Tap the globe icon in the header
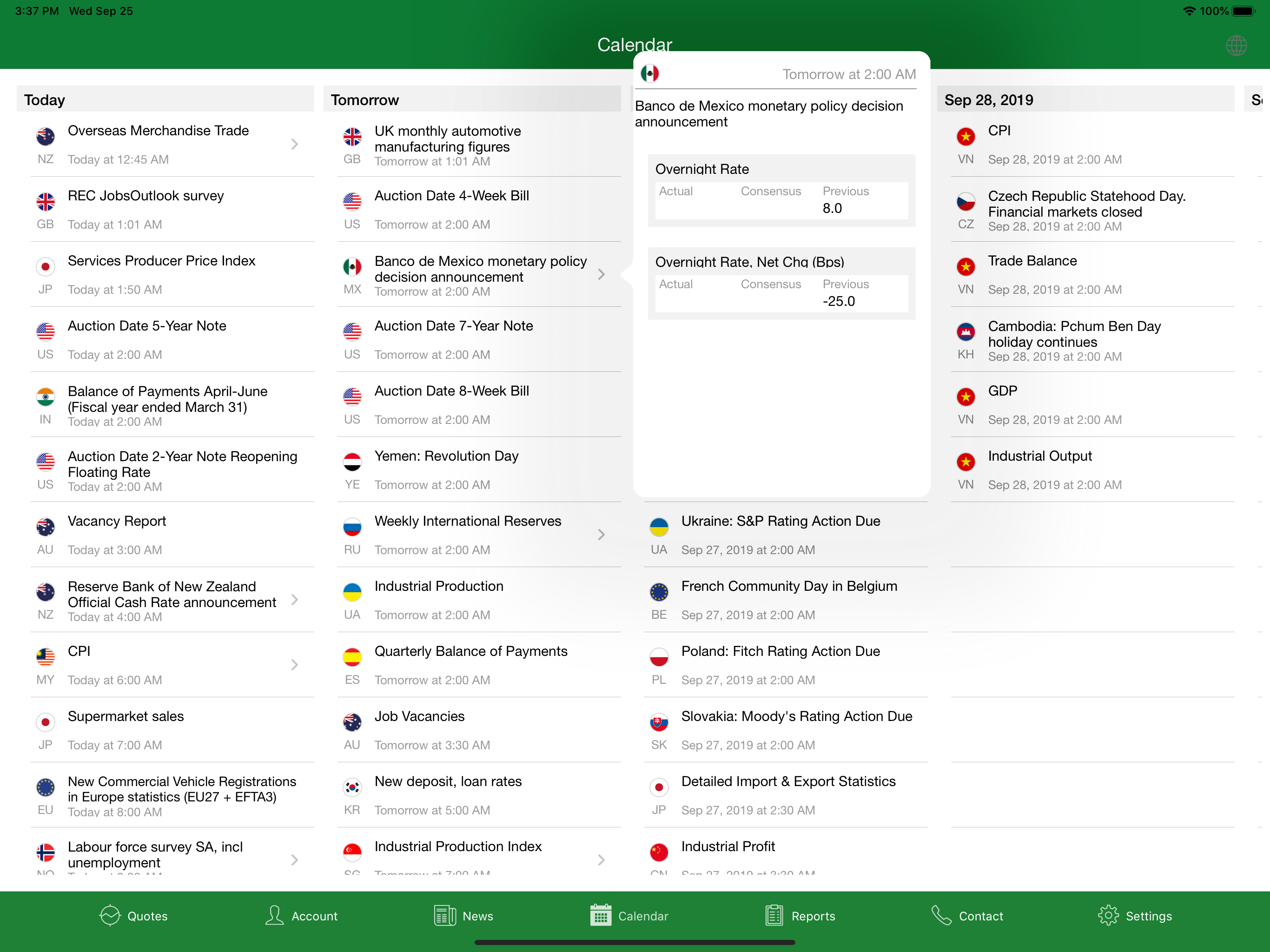1270x952 pixels. point(1236,46)
